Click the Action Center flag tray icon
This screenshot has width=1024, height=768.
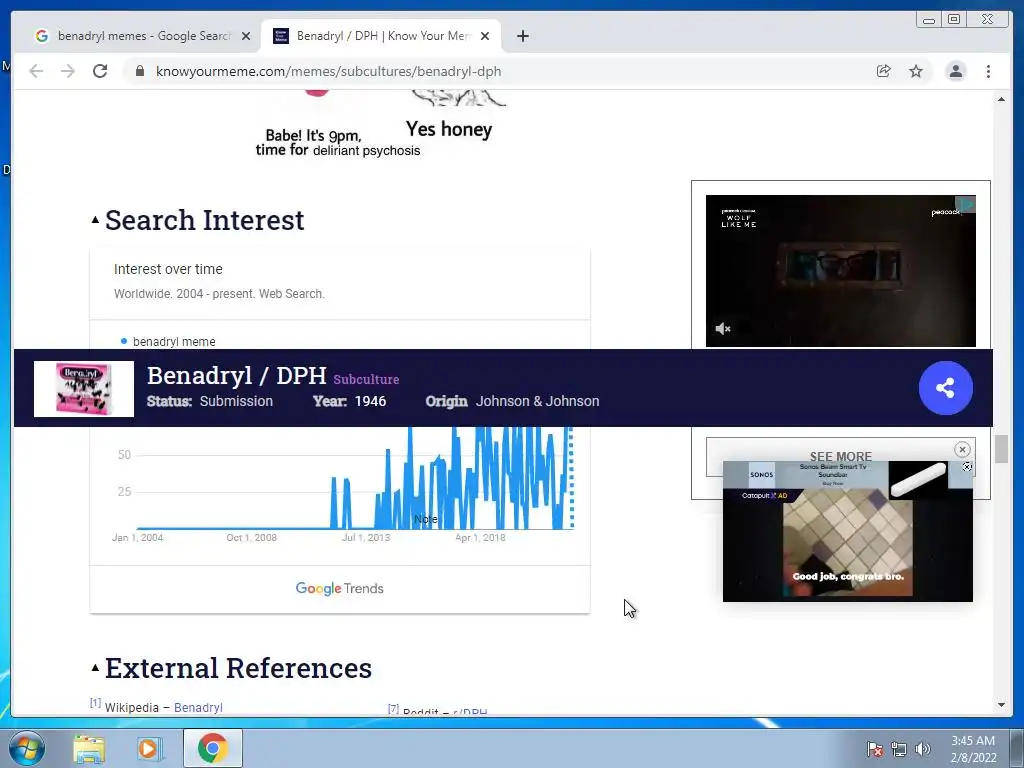(x=875, y=749)
